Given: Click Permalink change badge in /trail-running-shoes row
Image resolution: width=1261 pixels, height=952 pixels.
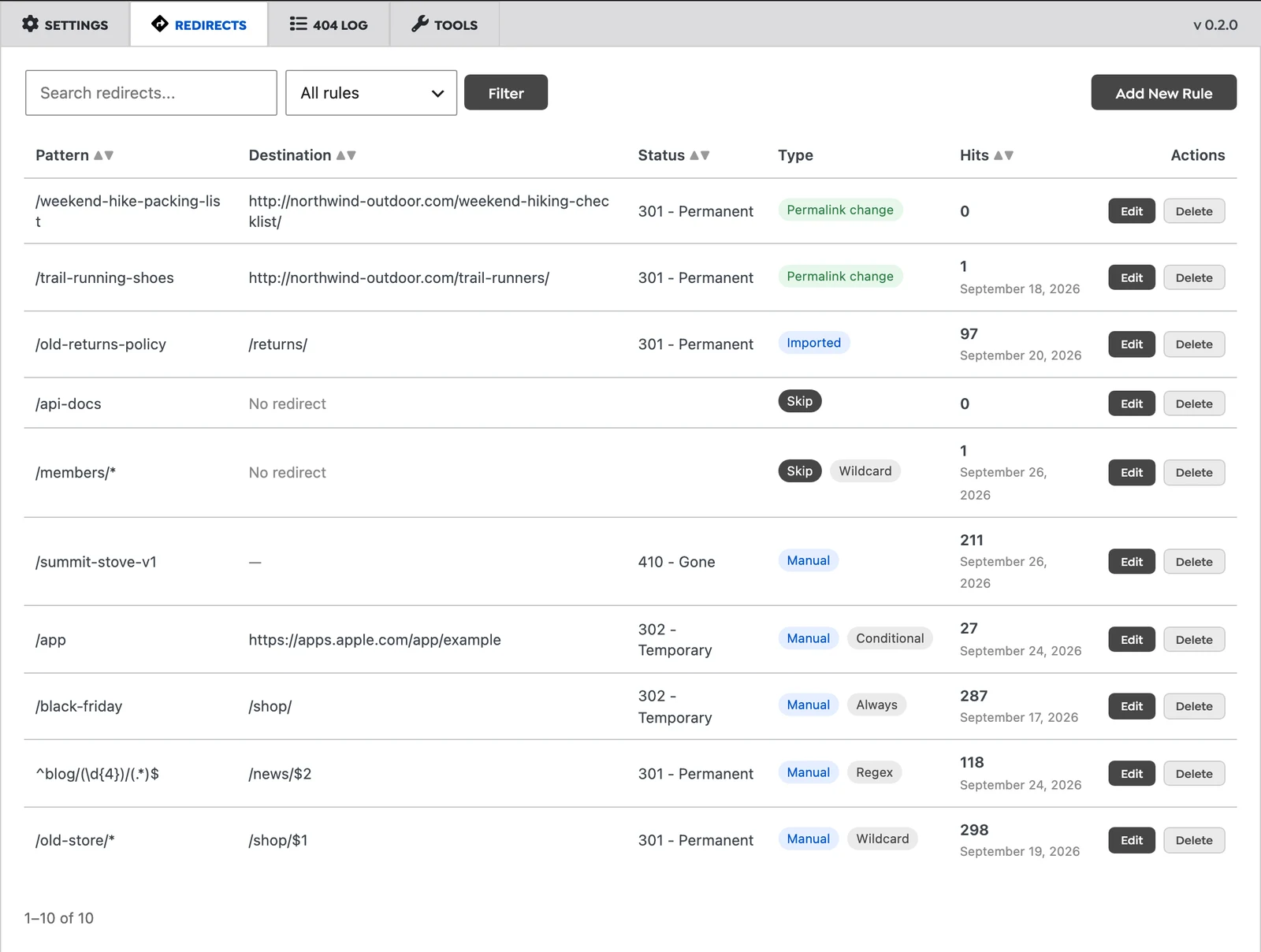Looking at the screenshot, I should [x=840, y=276].
